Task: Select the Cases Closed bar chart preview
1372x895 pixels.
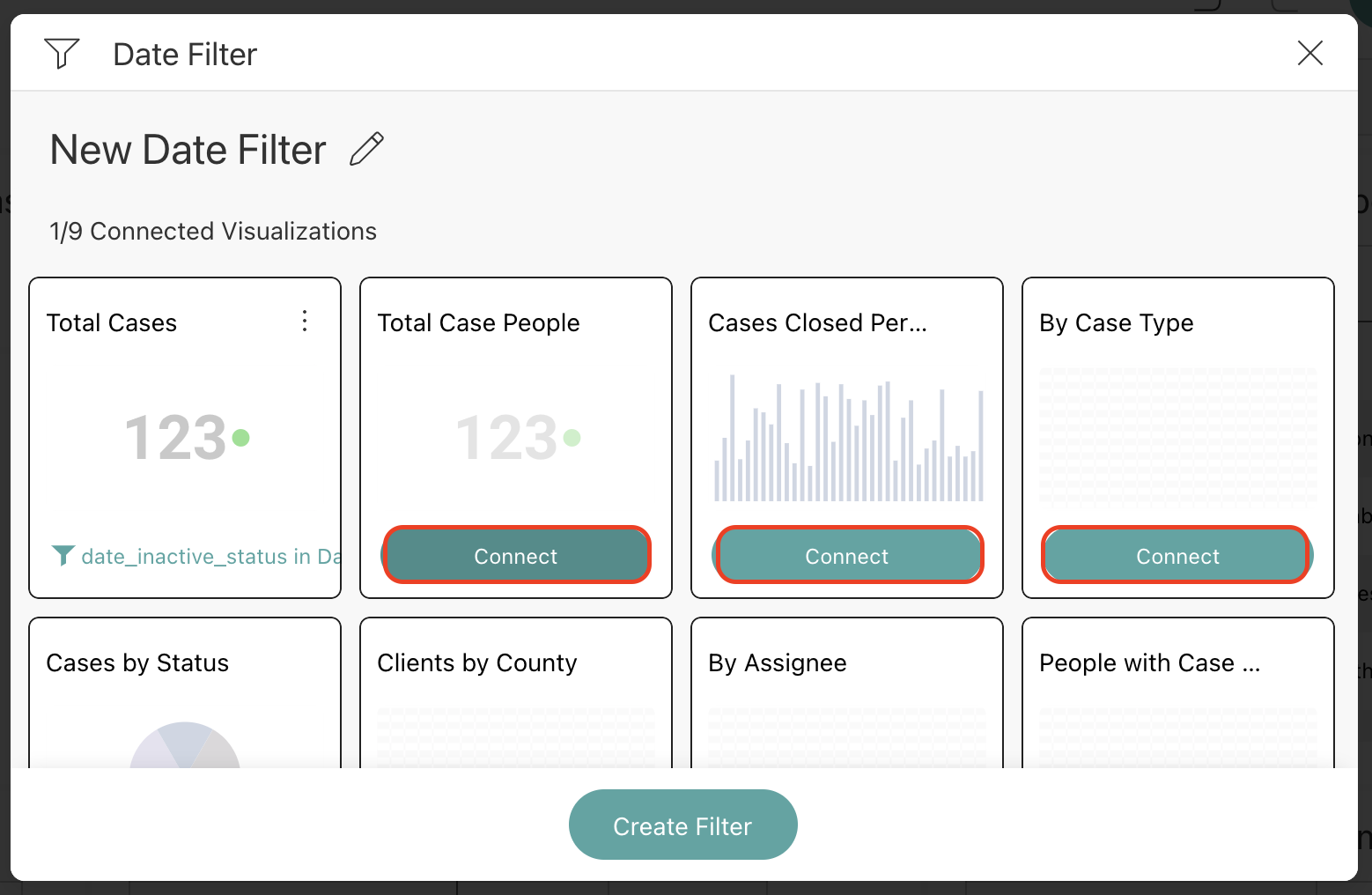Action: click(847, 439)
